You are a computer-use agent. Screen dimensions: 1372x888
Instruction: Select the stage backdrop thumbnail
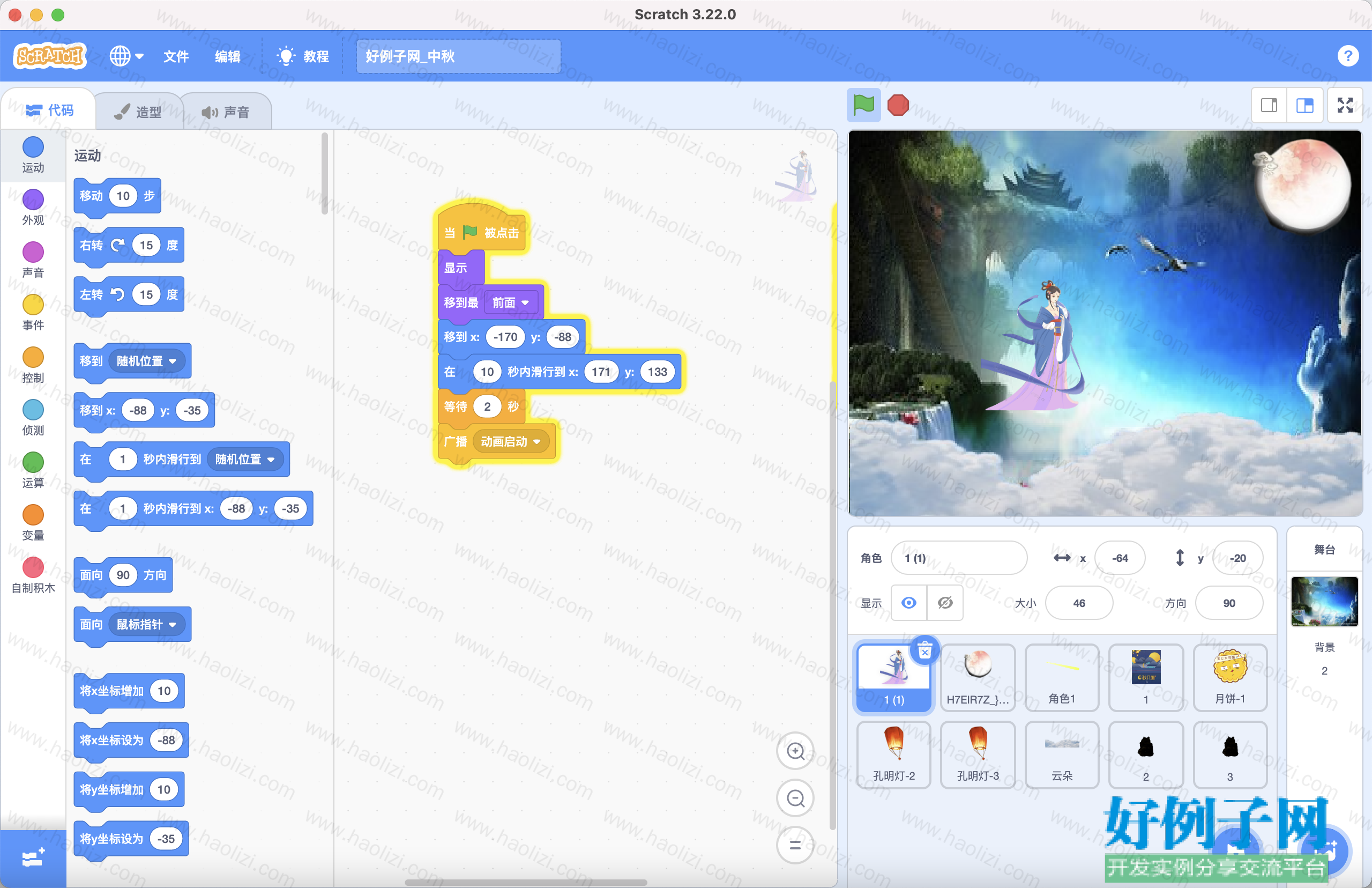coord(1324,602)
